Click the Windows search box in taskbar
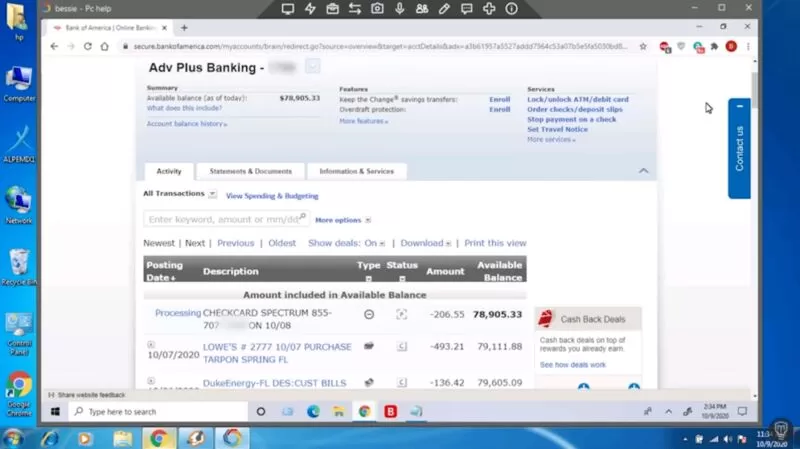 [x=158, y=412]
